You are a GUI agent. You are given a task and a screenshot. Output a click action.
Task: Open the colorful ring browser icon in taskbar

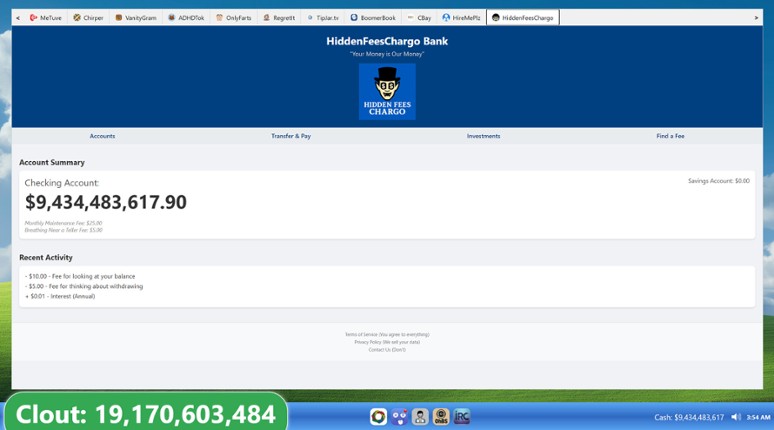(x=379, y=417)
